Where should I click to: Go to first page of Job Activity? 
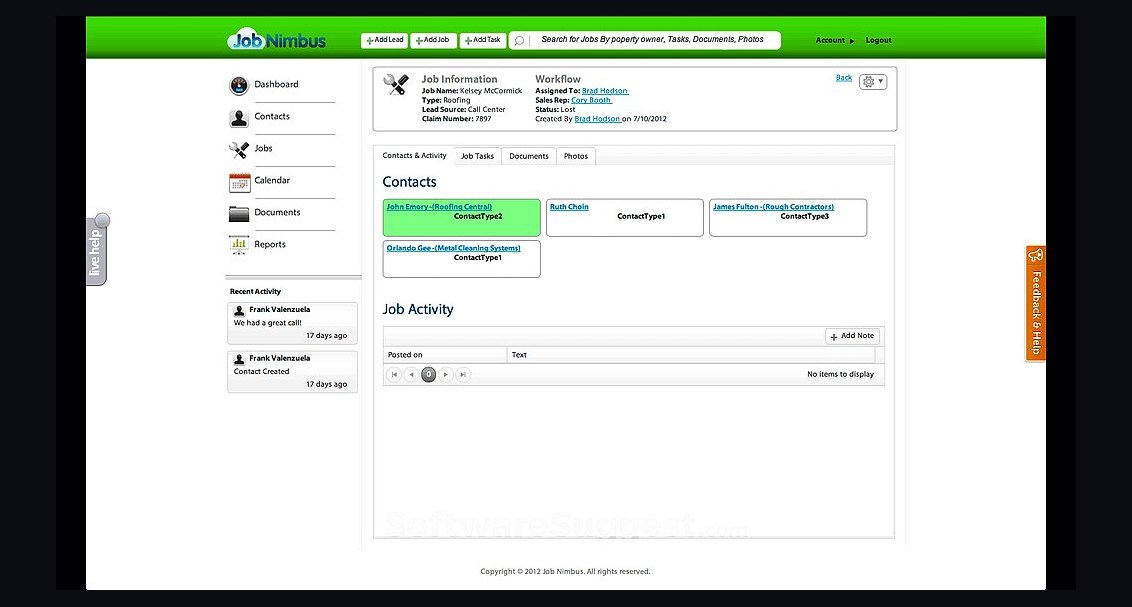click(394, 375)
